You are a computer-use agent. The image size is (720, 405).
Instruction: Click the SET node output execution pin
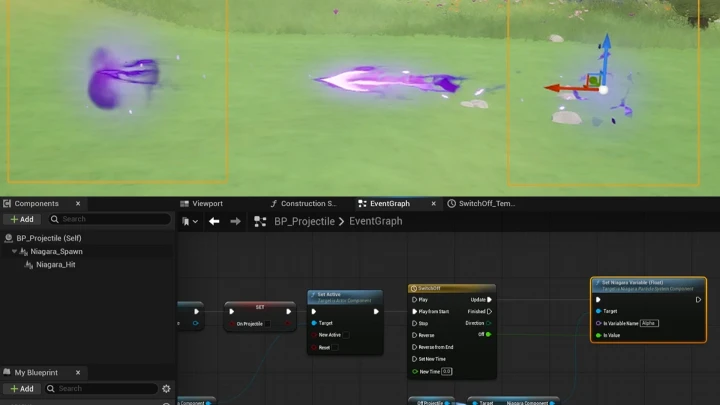click(288, 312)
